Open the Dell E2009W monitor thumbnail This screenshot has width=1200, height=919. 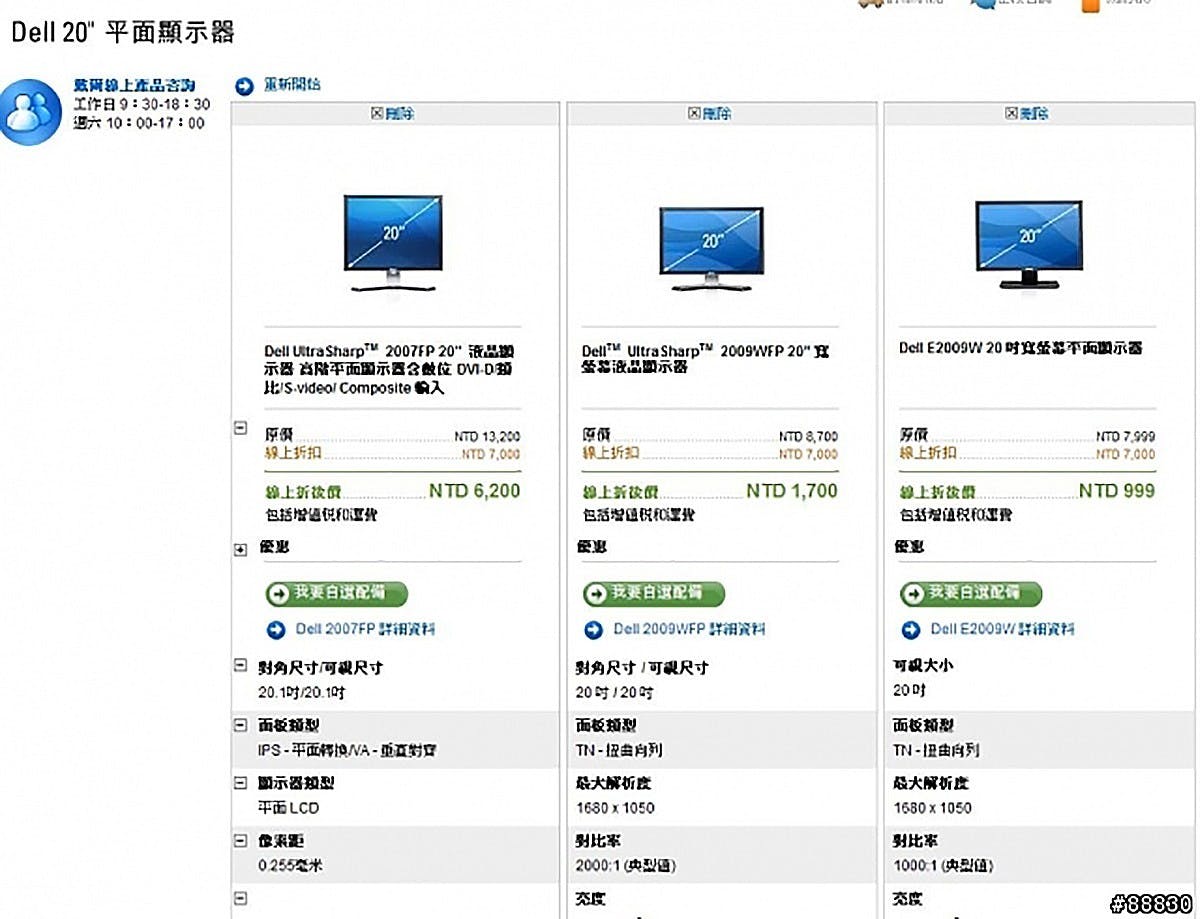coord(1028,244)
